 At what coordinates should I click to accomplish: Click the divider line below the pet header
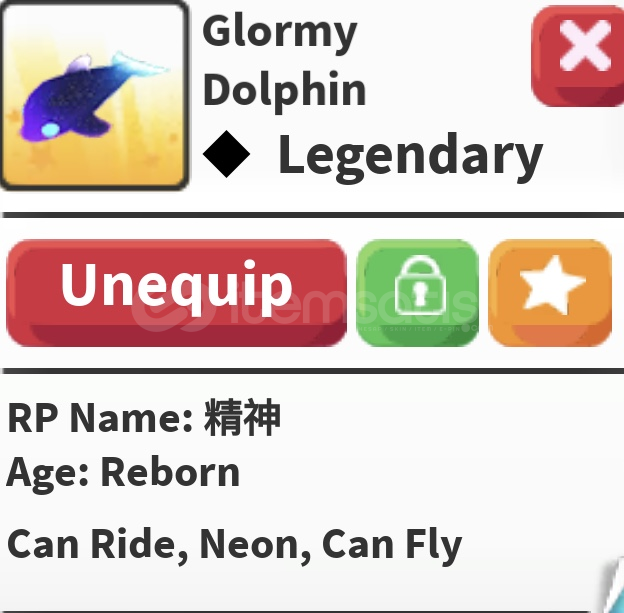[312, 215]
